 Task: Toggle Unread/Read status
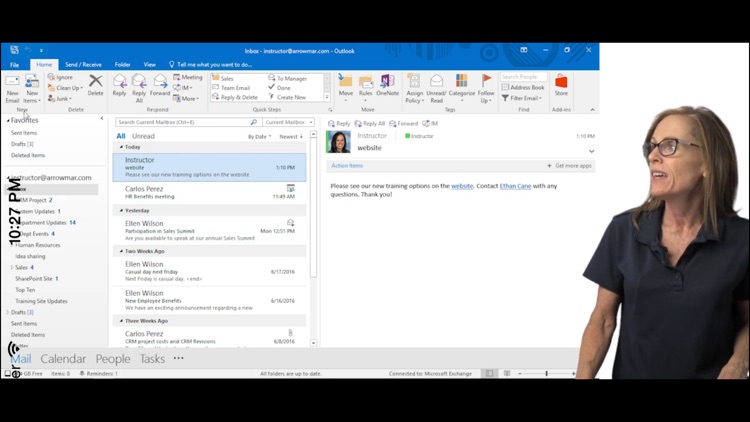[x=436, y=89]
